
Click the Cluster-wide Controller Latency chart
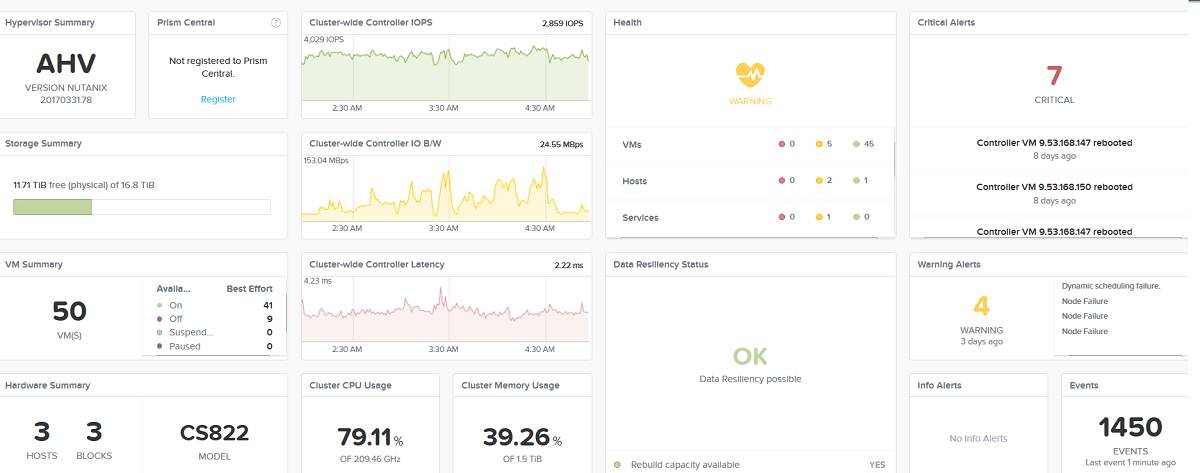[445, 314]
